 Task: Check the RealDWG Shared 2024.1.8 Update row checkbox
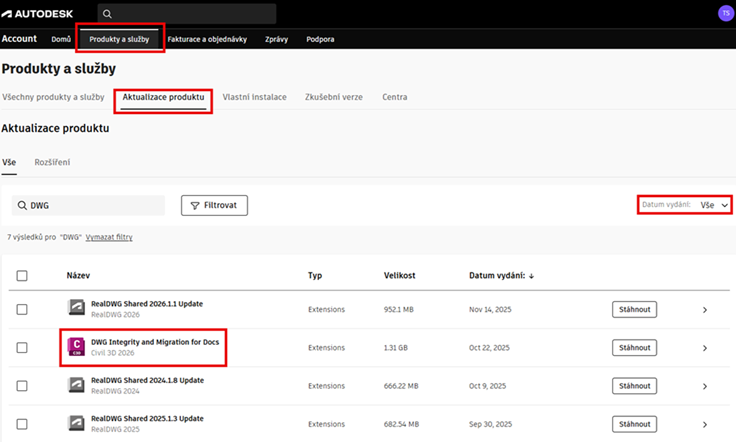click(x=22, y=386)
